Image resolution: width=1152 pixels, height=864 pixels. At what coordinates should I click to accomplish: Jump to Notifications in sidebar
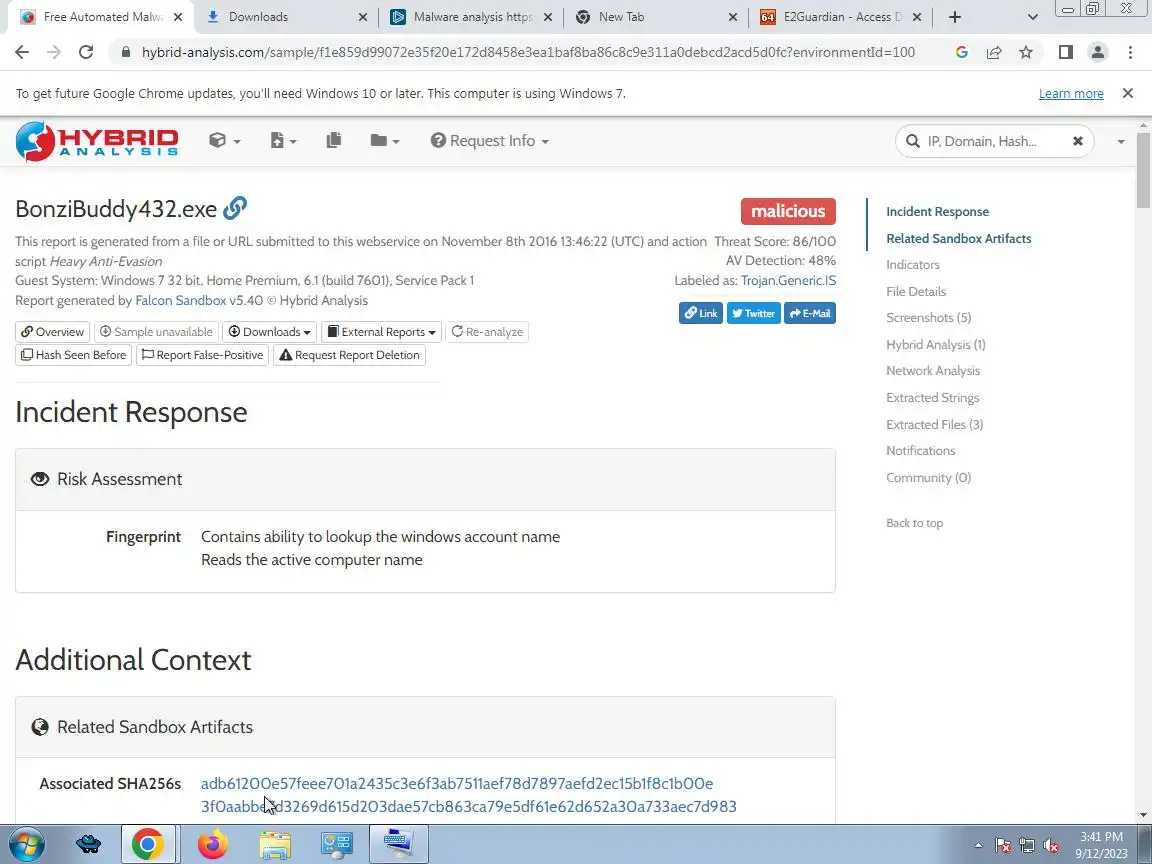[921, 450]
